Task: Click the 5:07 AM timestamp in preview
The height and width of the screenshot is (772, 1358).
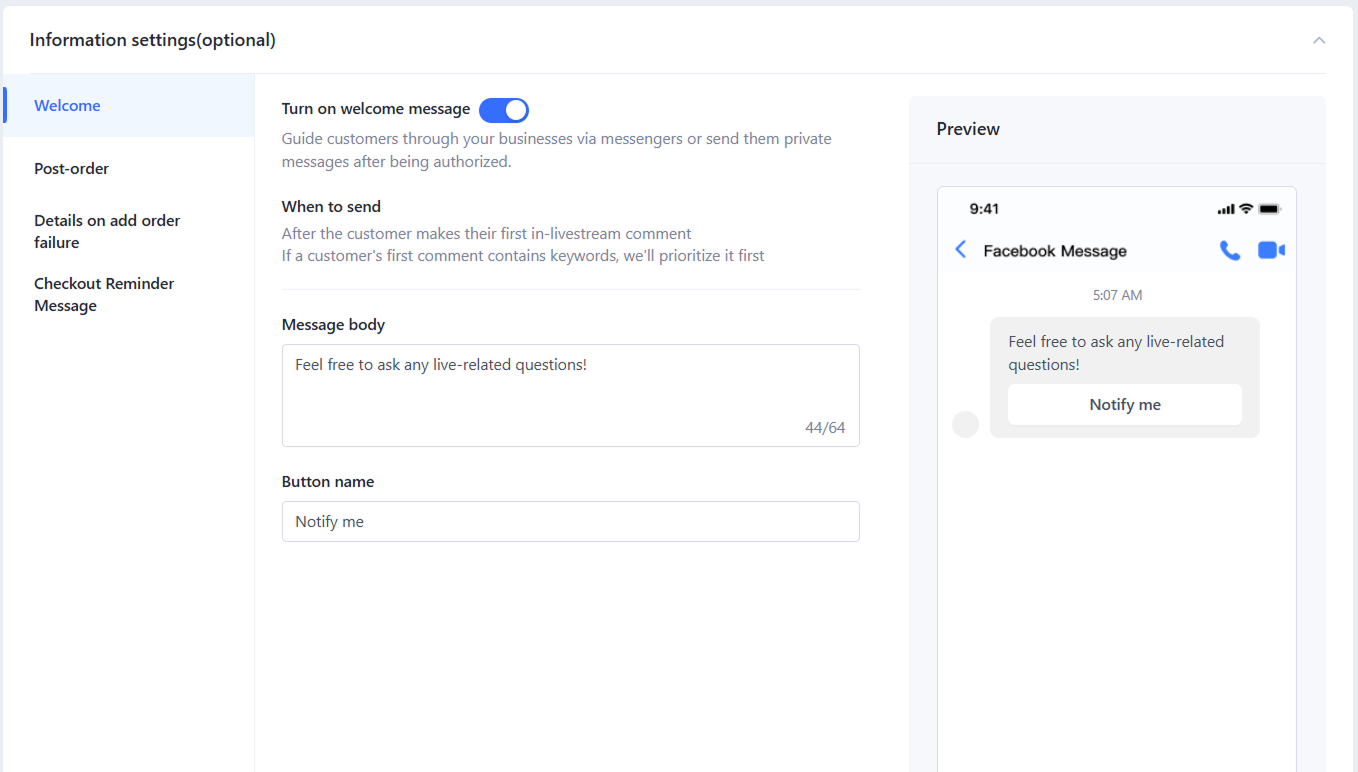Action: 1117,295
